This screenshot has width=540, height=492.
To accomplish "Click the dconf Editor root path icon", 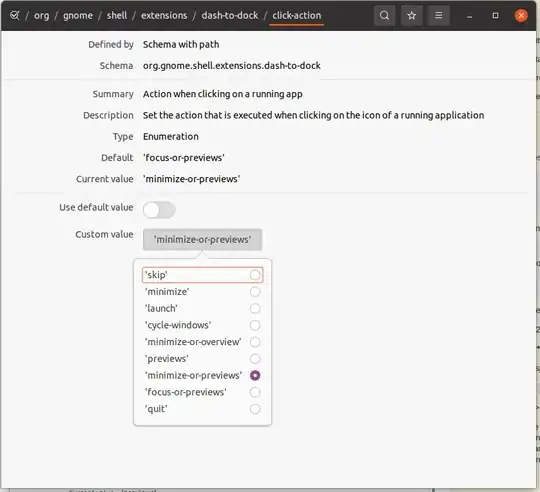I will pyautogui.click(x=14, y=15).
